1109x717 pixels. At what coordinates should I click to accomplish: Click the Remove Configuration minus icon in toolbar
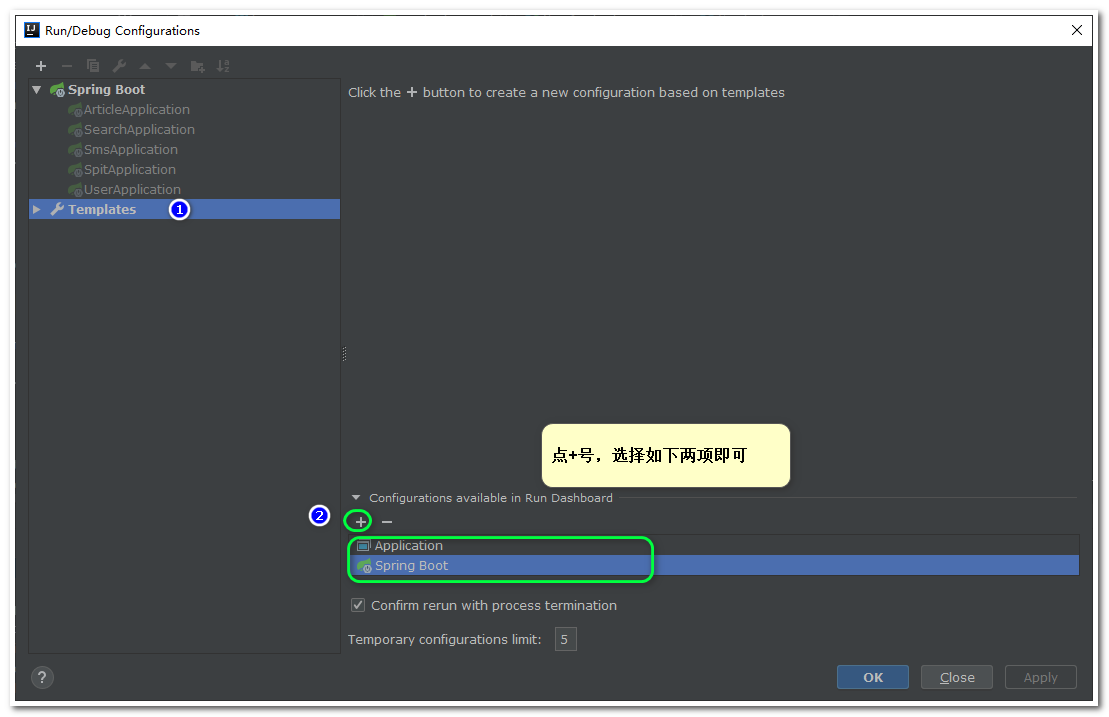[67, 66]
